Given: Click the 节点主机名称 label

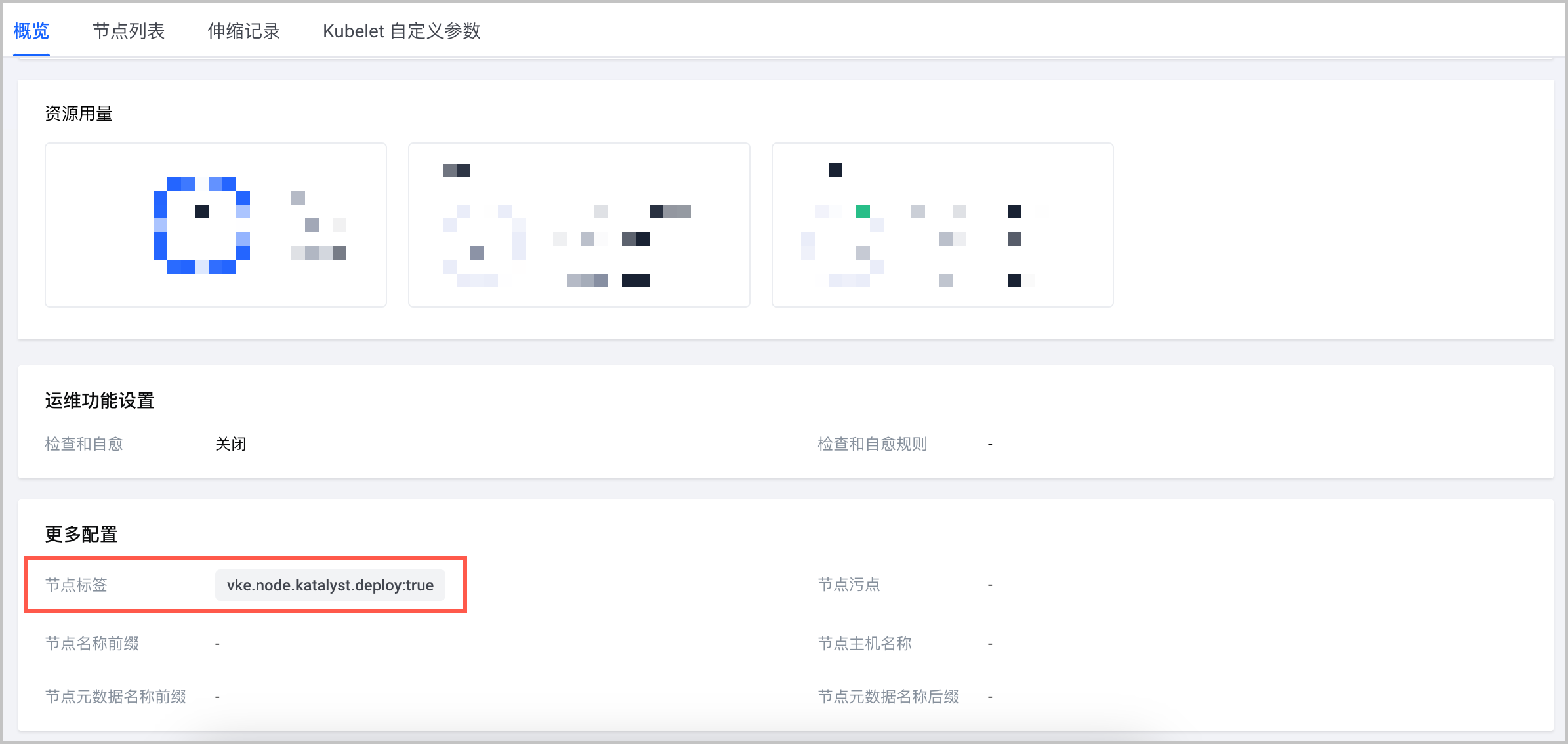Looking at the screenshot, I should [865, 644].
